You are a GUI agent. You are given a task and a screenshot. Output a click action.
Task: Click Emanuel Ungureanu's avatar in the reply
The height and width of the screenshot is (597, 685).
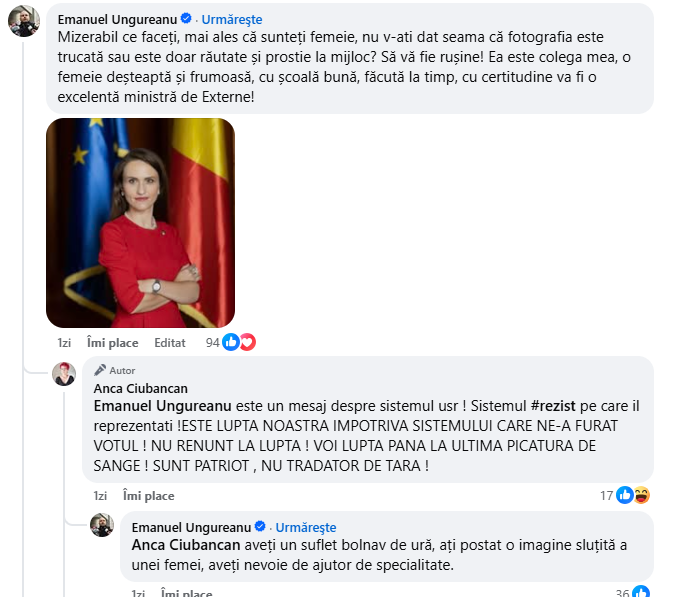point(102,525)
